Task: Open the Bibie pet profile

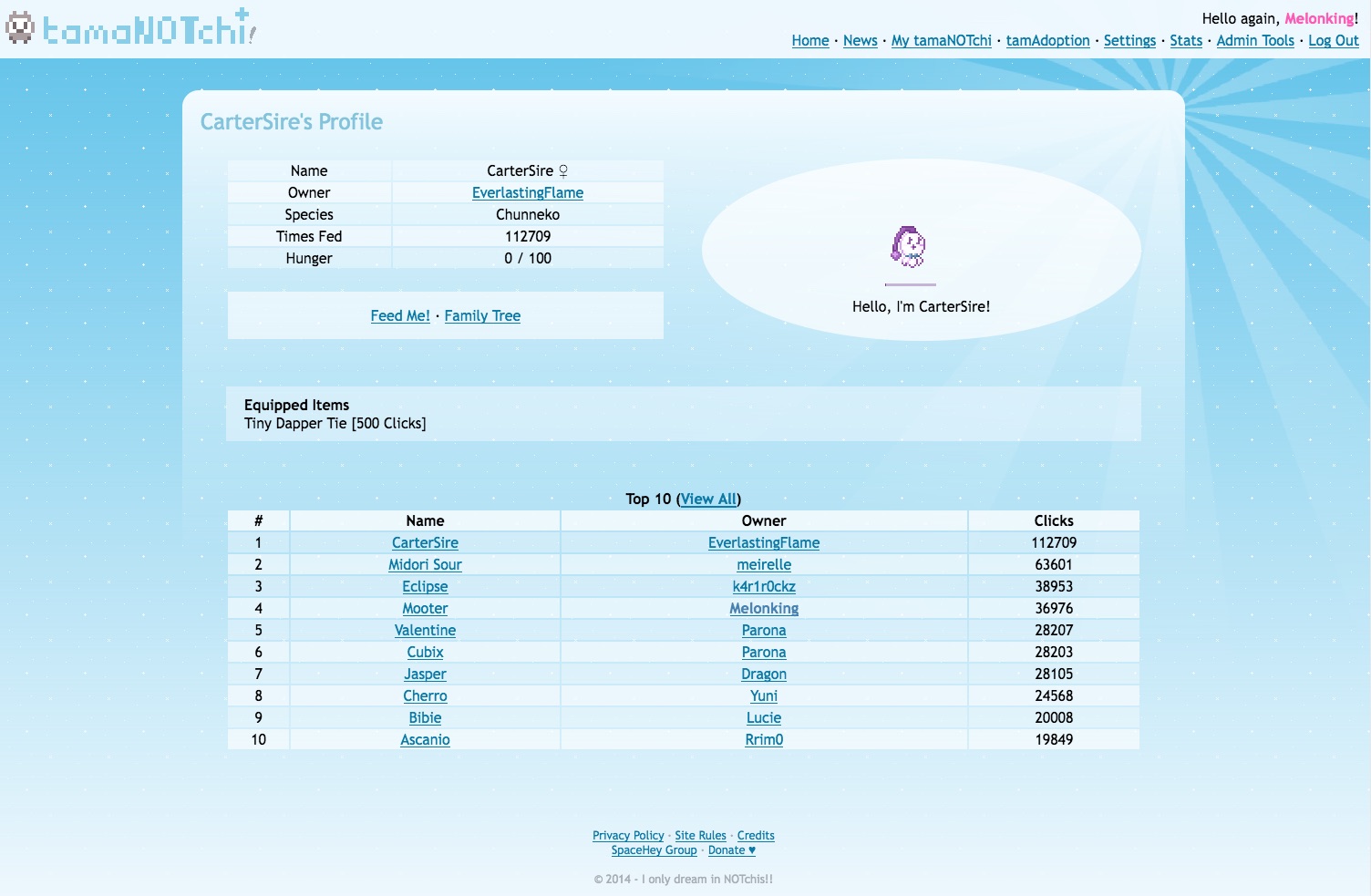Action: pos(425,718)
